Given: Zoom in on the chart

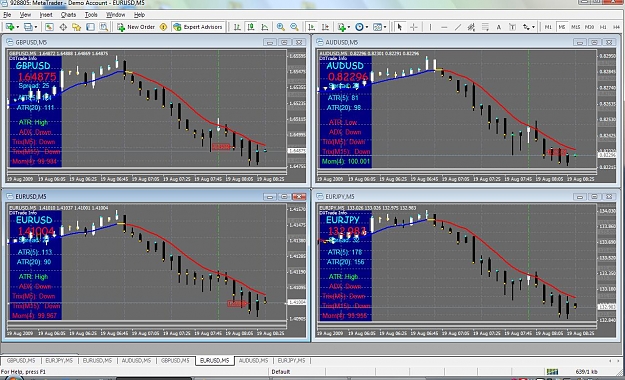Looking at the screenshot, I should [281, 27].
